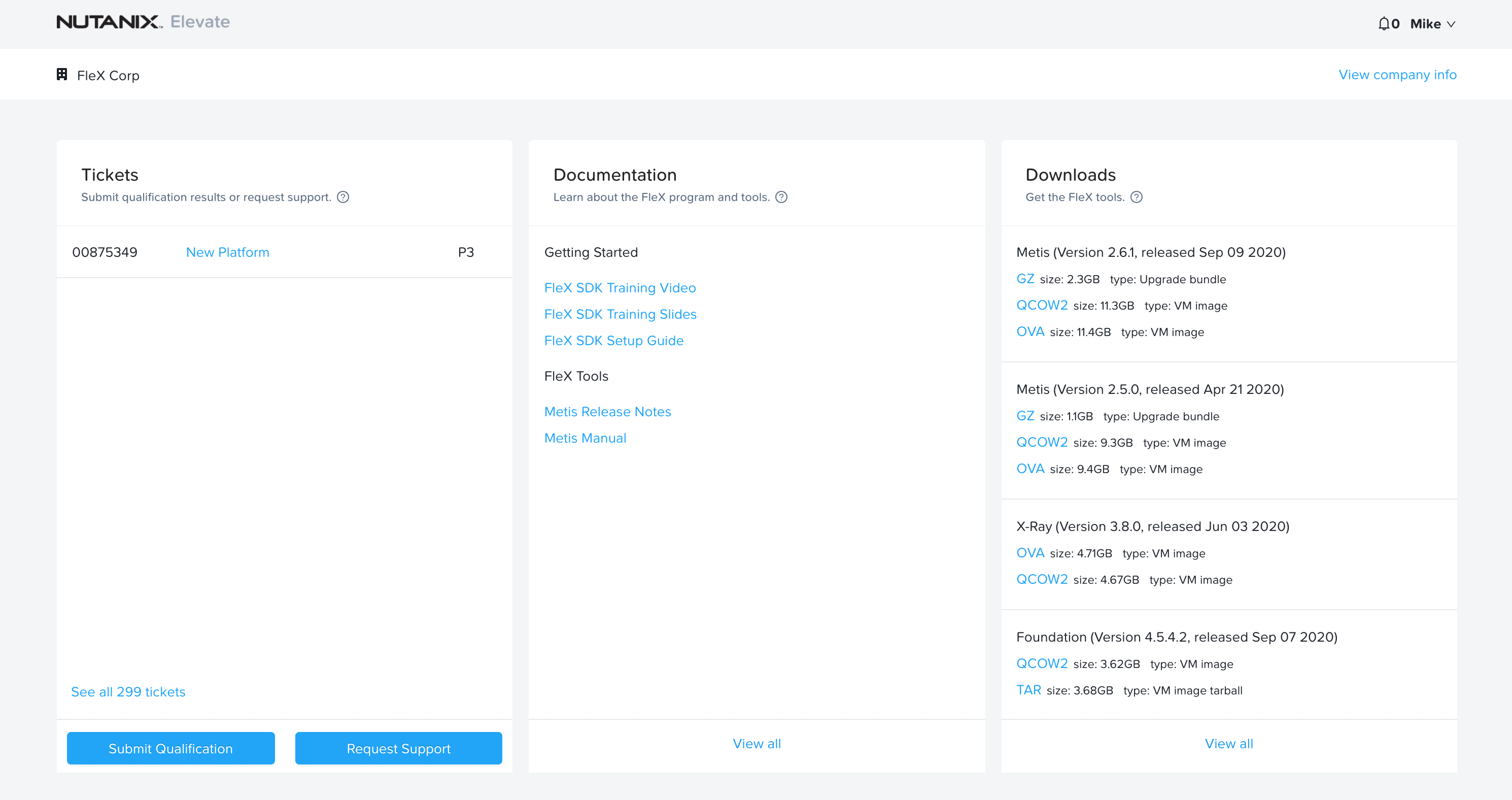Screen dimensions: 1512x800
Task: Click the Downloads help question-mark icon
Action: (x=1137, y=197)
